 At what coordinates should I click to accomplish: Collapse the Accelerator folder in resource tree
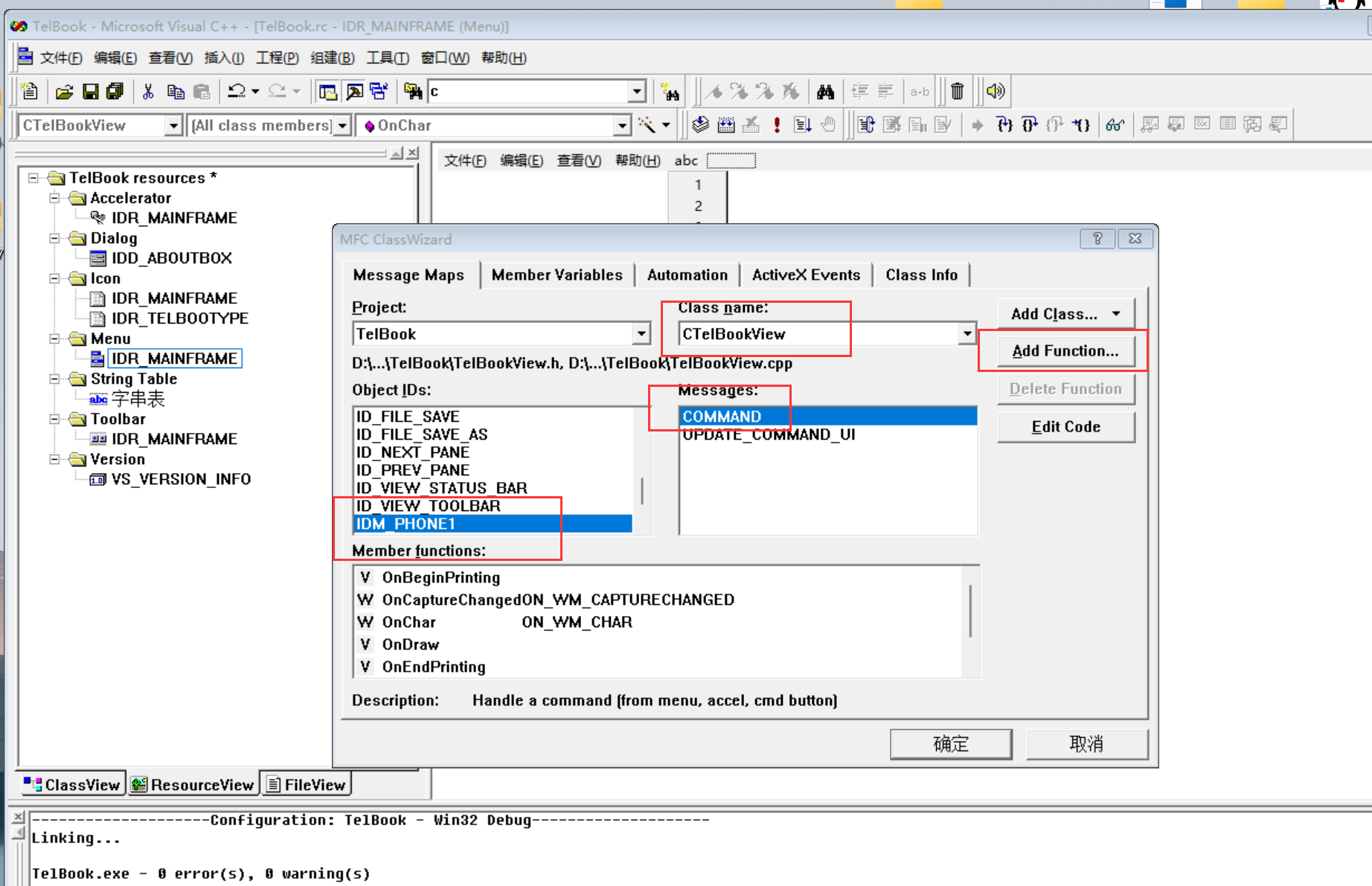[54, 198]
